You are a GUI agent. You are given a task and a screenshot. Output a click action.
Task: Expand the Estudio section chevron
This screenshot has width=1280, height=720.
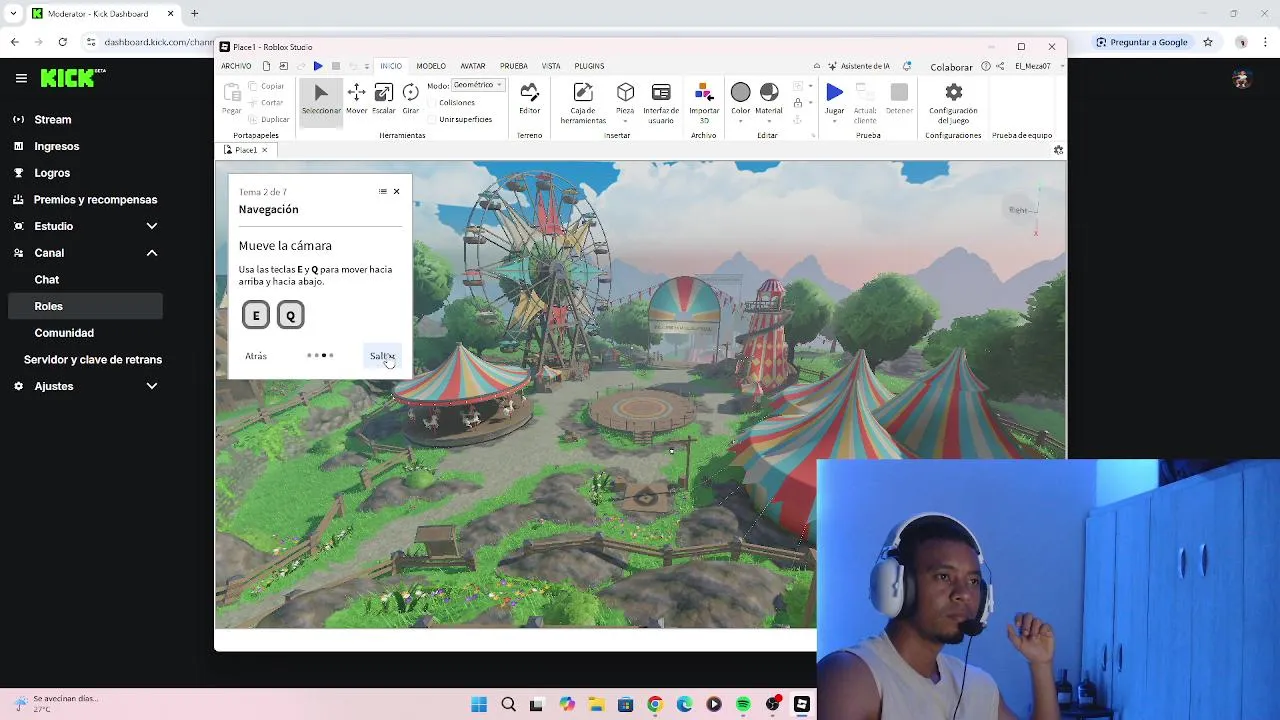tap(152, 226)
